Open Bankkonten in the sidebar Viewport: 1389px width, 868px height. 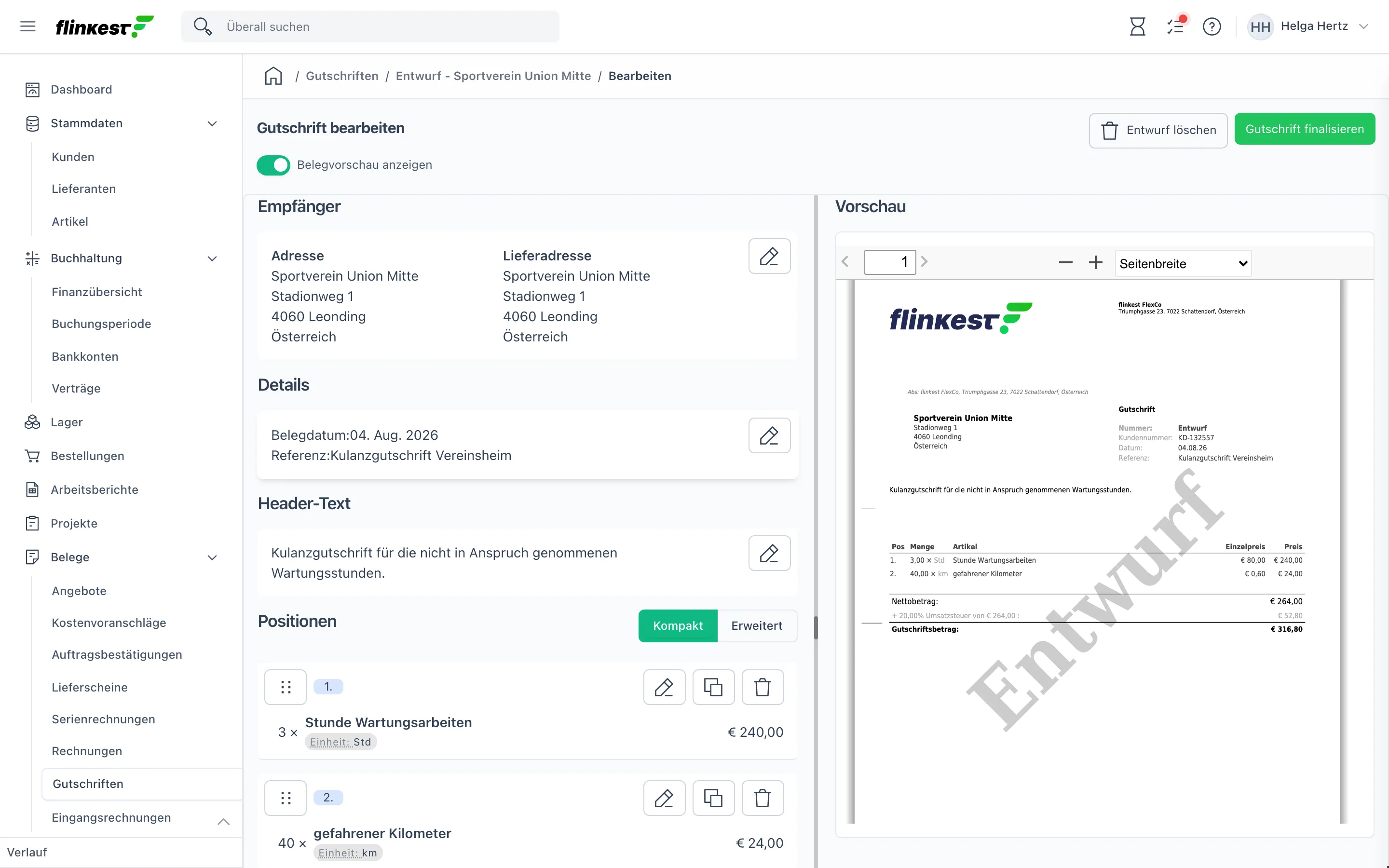(x=85, y=356)
